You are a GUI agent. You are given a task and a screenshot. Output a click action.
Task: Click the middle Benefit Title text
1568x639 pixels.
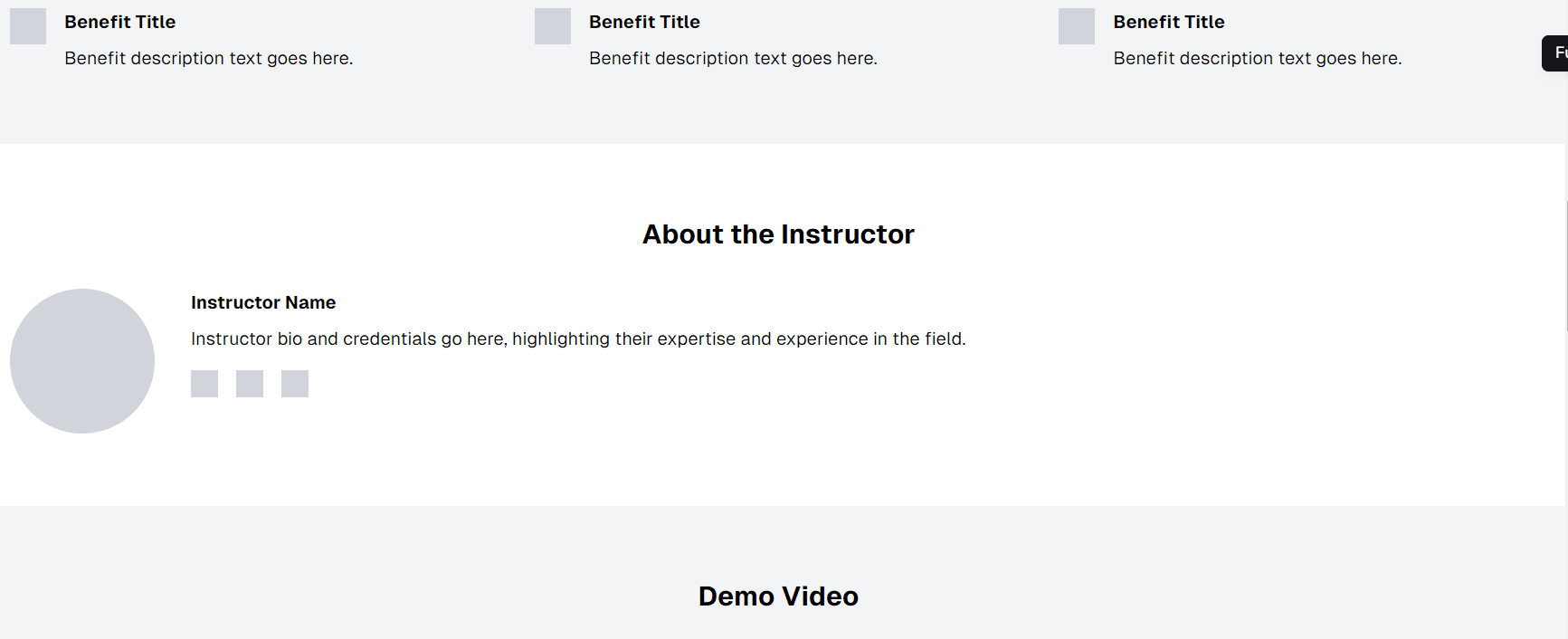[644, 22]
